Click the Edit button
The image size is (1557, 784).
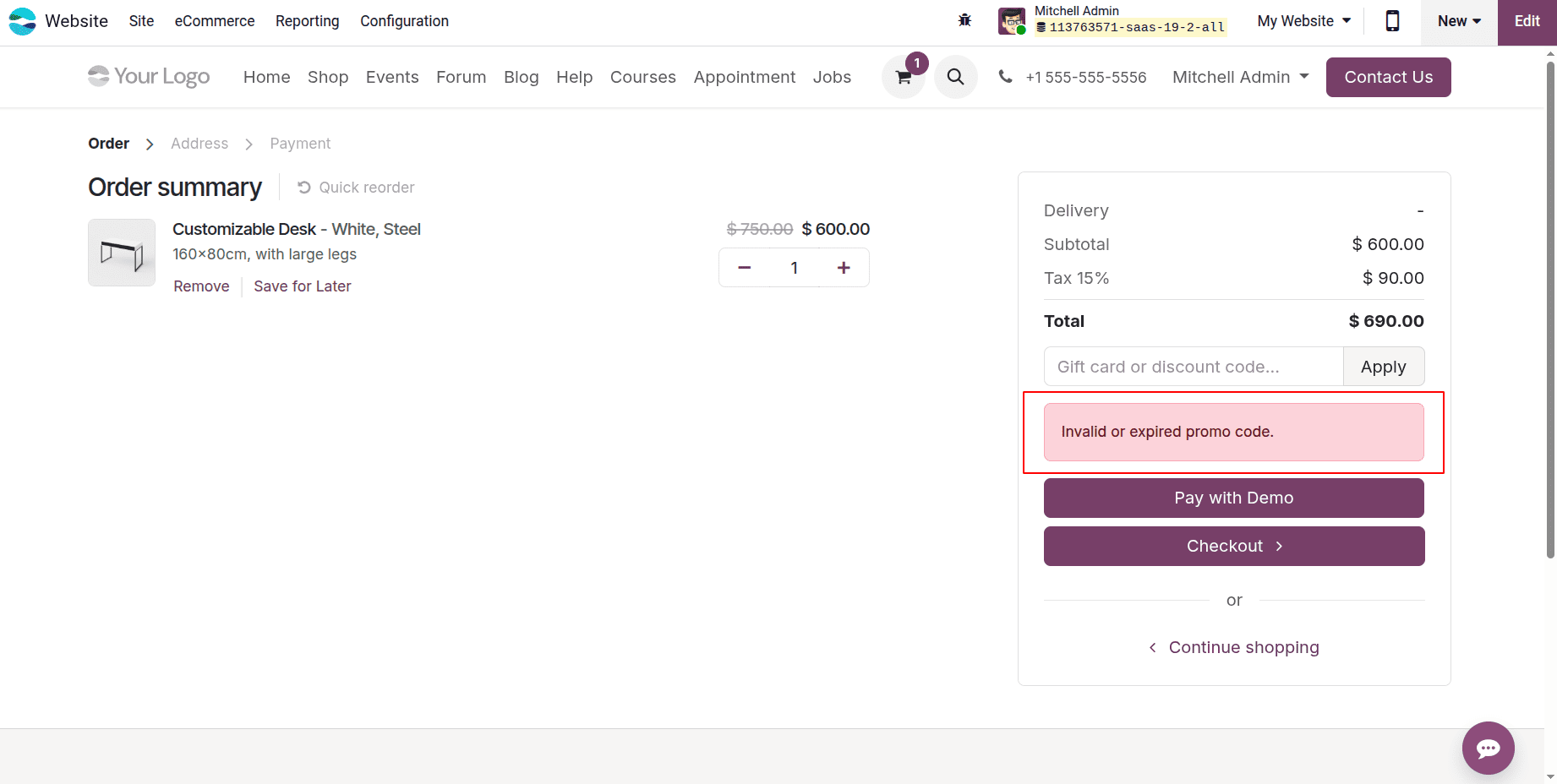pos(1527,22)
